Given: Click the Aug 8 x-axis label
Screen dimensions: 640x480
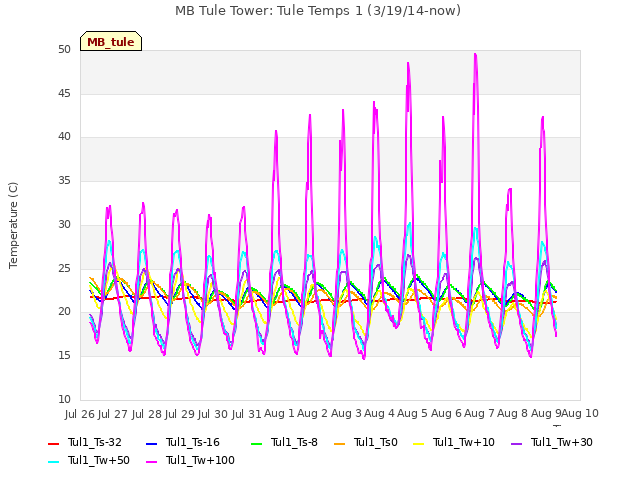Looking at the screenshot, I should 512,413.
